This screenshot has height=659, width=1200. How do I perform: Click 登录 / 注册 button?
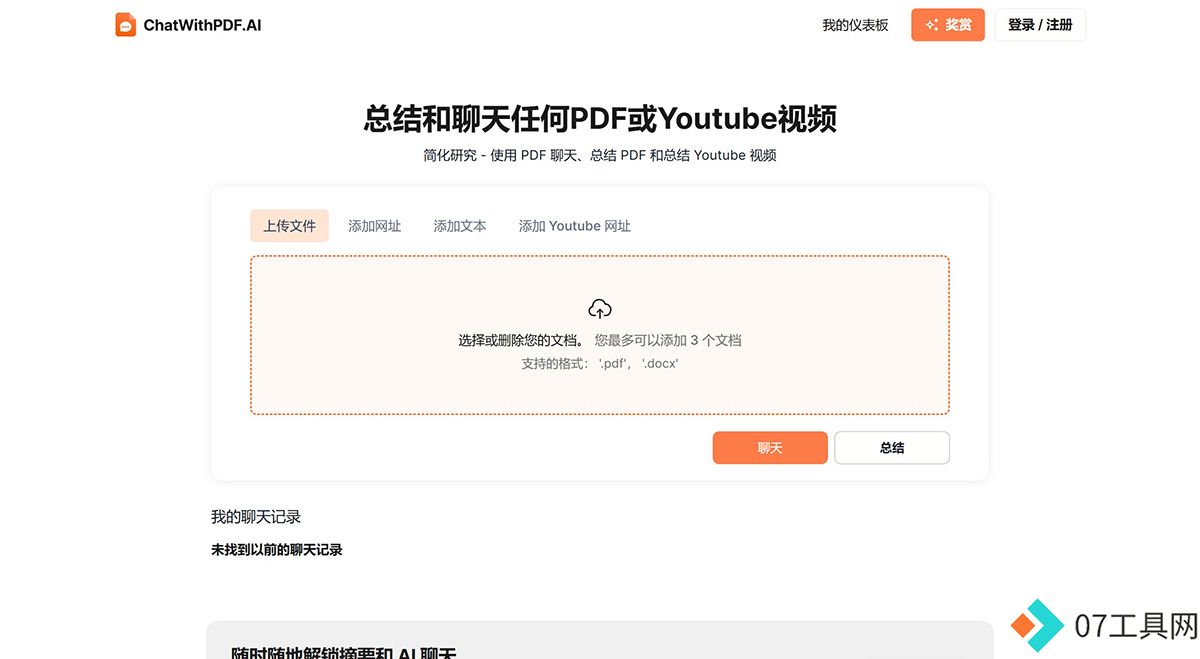tap(1040, 25)
